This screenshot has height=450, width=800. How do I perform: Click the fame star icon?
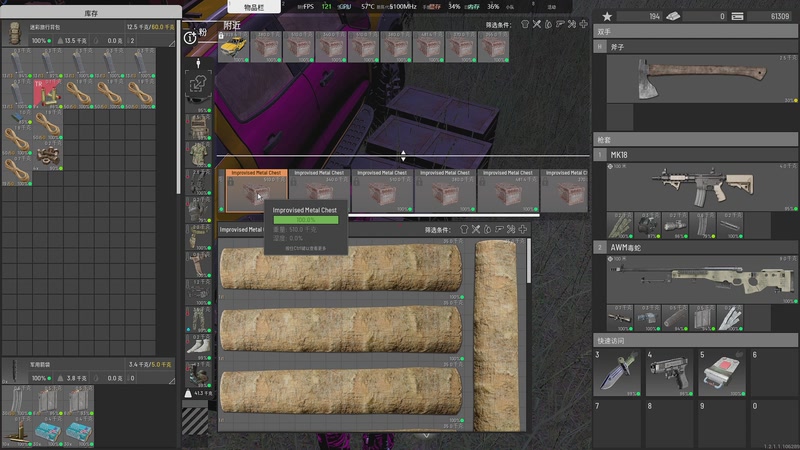(607, 16)
